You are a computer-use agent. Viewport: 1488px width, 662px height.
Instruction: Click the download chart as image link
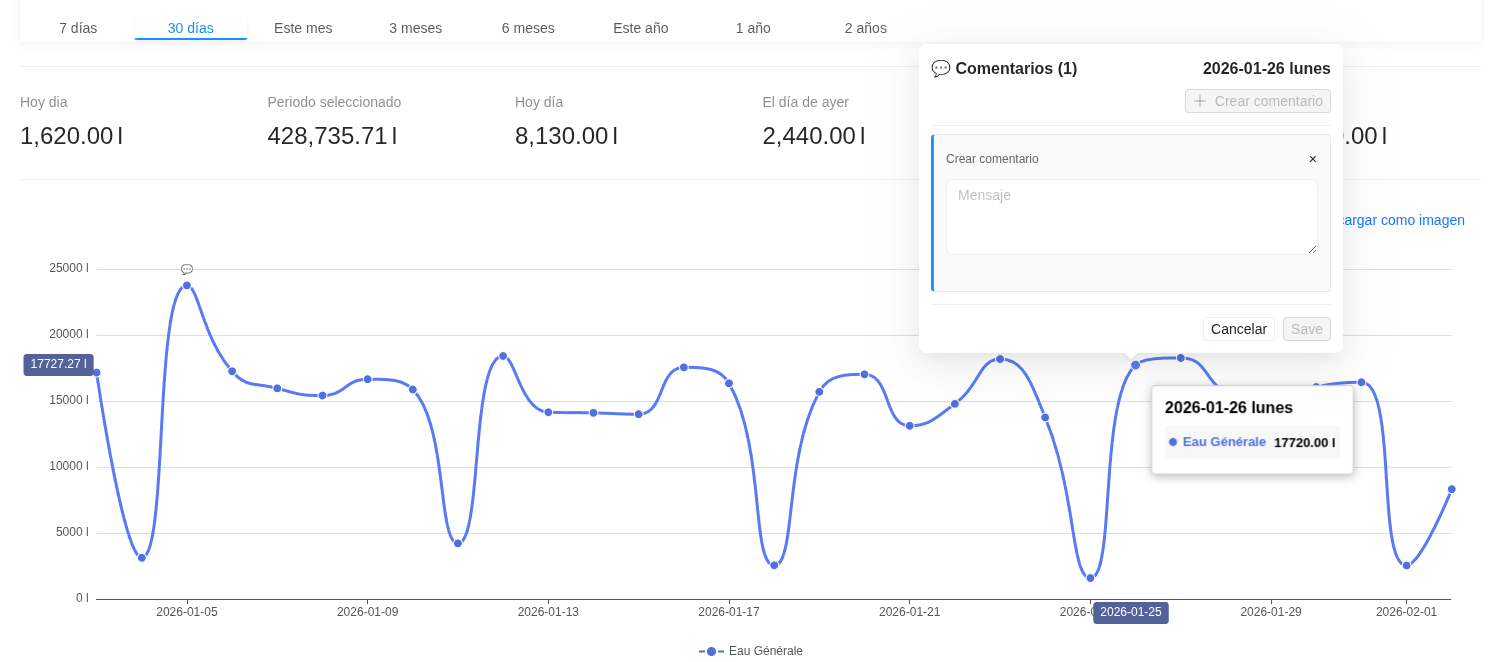point(1400,220)
